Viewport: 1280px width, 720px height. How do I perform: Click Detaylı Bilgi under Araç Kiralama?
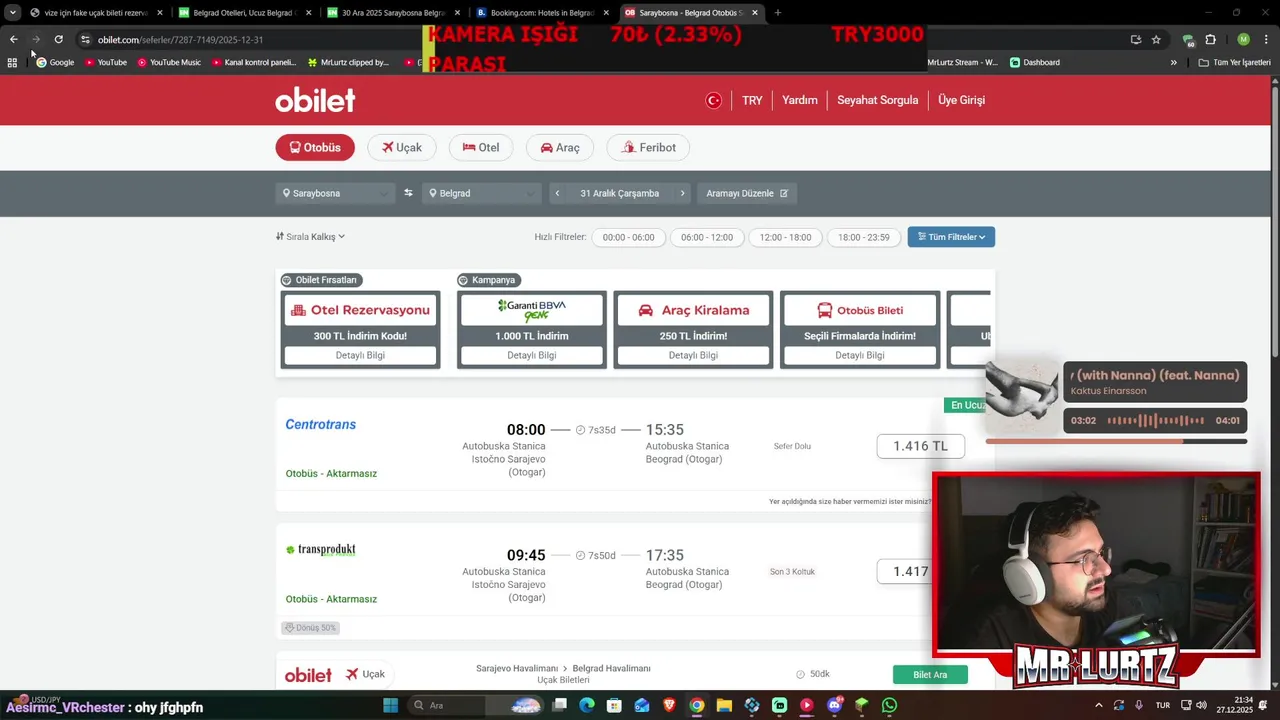tap(693, 355)
